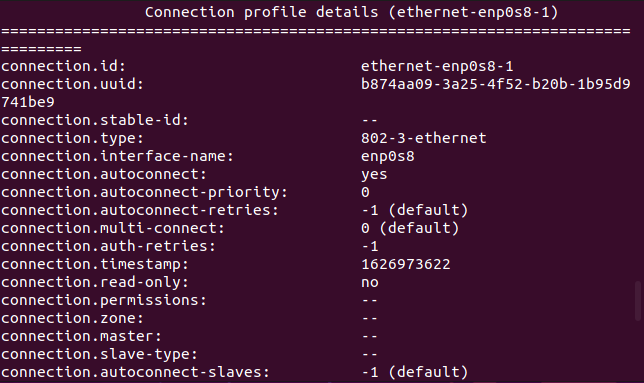This screenshot has height=383, width=644.
Task: Click the connection.zone label
Action: [x=72, y=319]
